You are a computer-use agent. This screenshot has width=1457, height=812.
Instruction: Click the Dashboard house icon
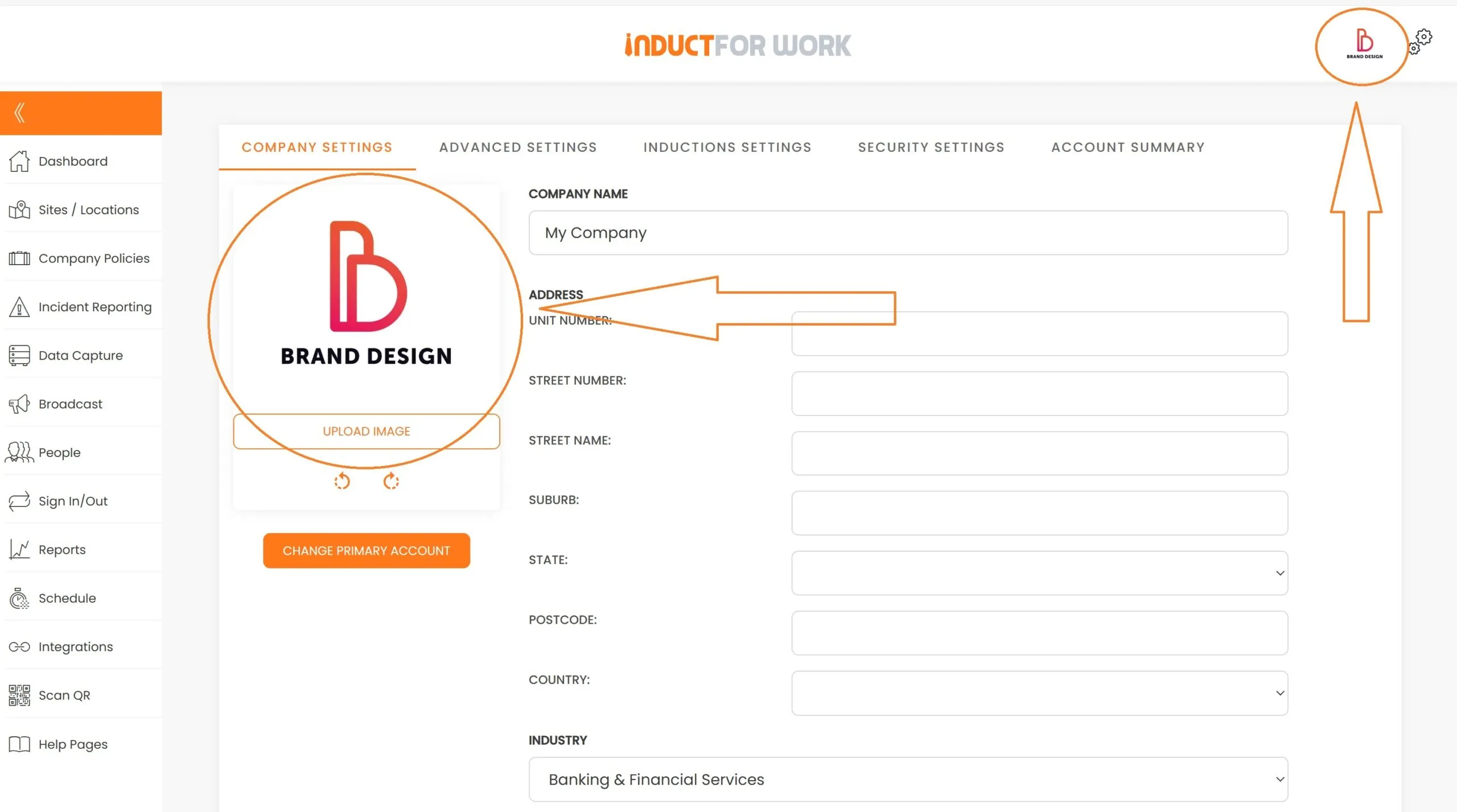point(19,161)
